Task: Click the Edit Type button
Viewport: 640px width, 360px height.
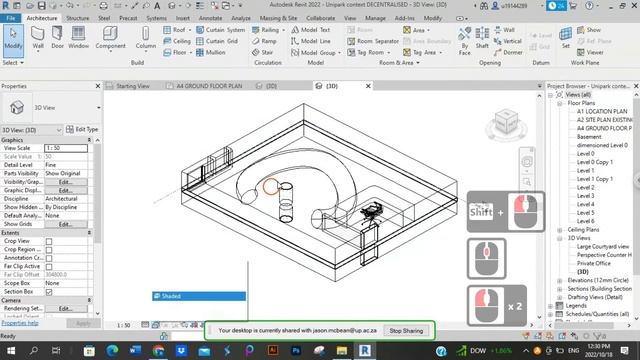Action: pos(82,129)
